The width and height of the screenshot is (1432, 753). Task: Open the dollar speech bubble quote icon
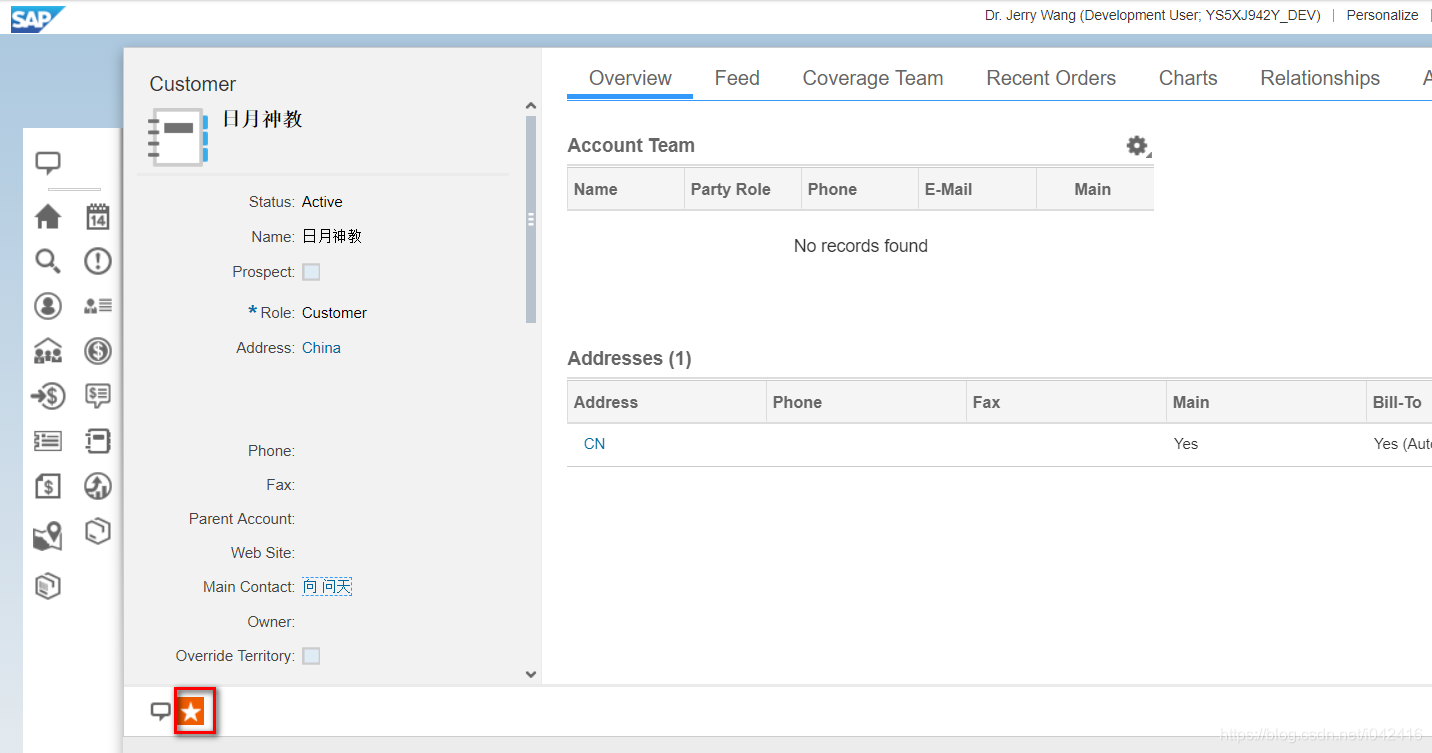98,396
